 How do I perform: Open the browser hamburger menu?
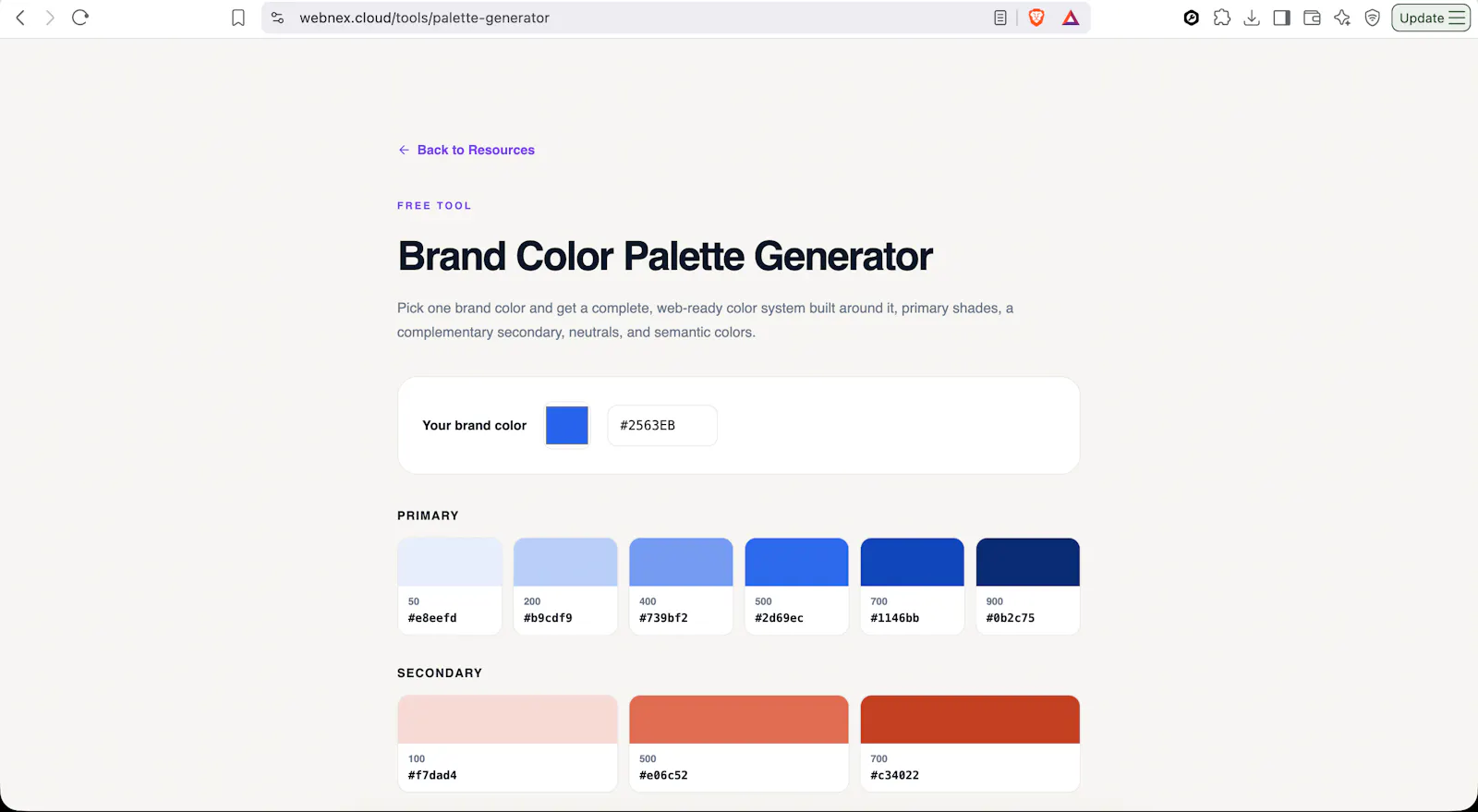(1458, 18)
